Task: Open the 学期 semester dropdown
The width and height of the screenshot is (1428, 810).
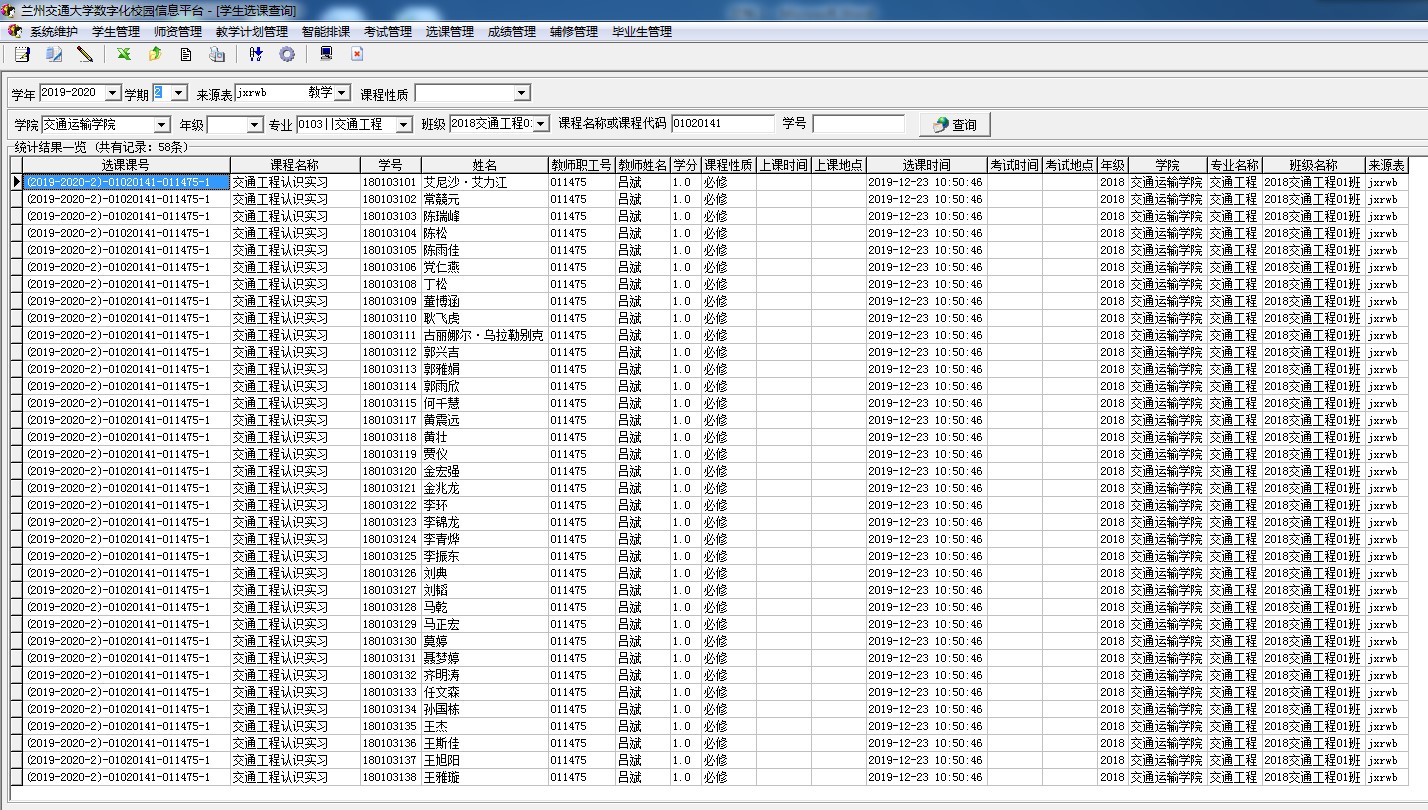Action: coord(179,93)
